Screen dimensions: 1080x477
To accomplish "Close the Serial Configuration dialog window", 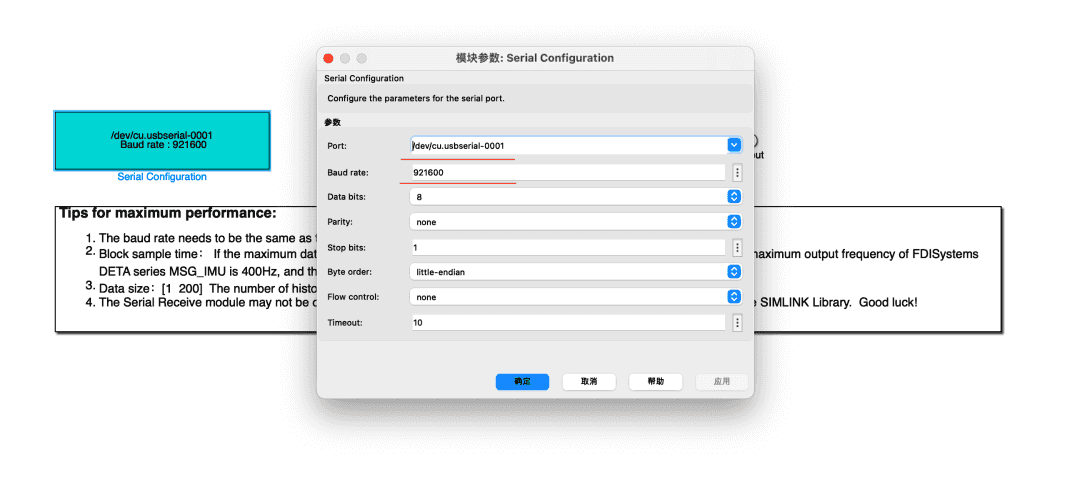I will click(x=328, y=58).
